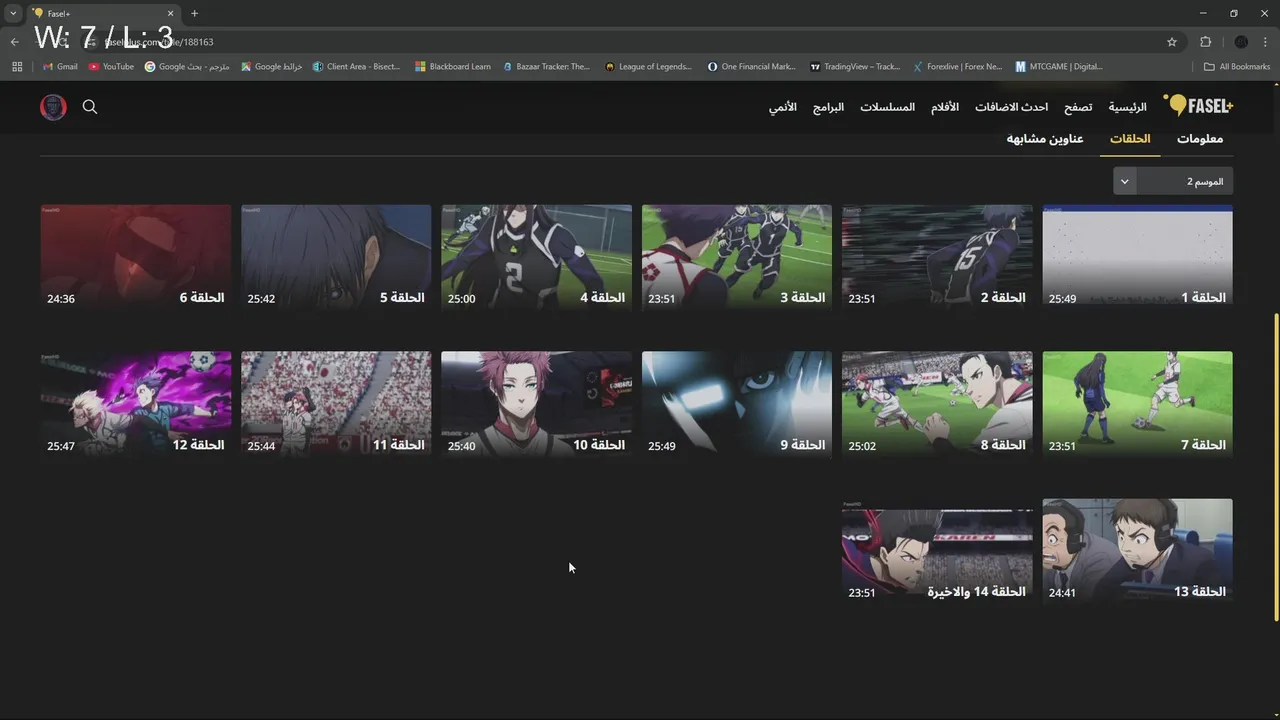
Task: Go to الرئيسية in the navigation
Action: [x=1128, y=107]
